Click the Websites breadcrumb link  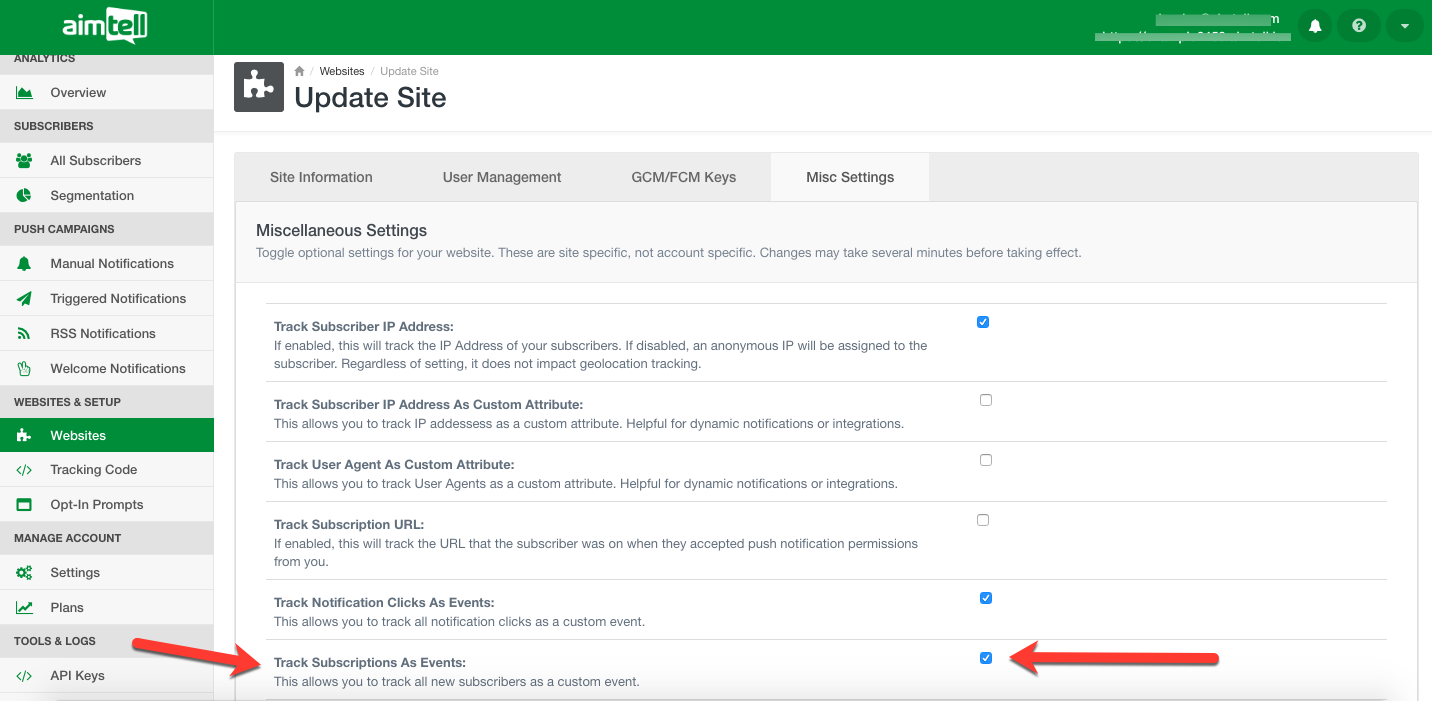pos(342,71)
